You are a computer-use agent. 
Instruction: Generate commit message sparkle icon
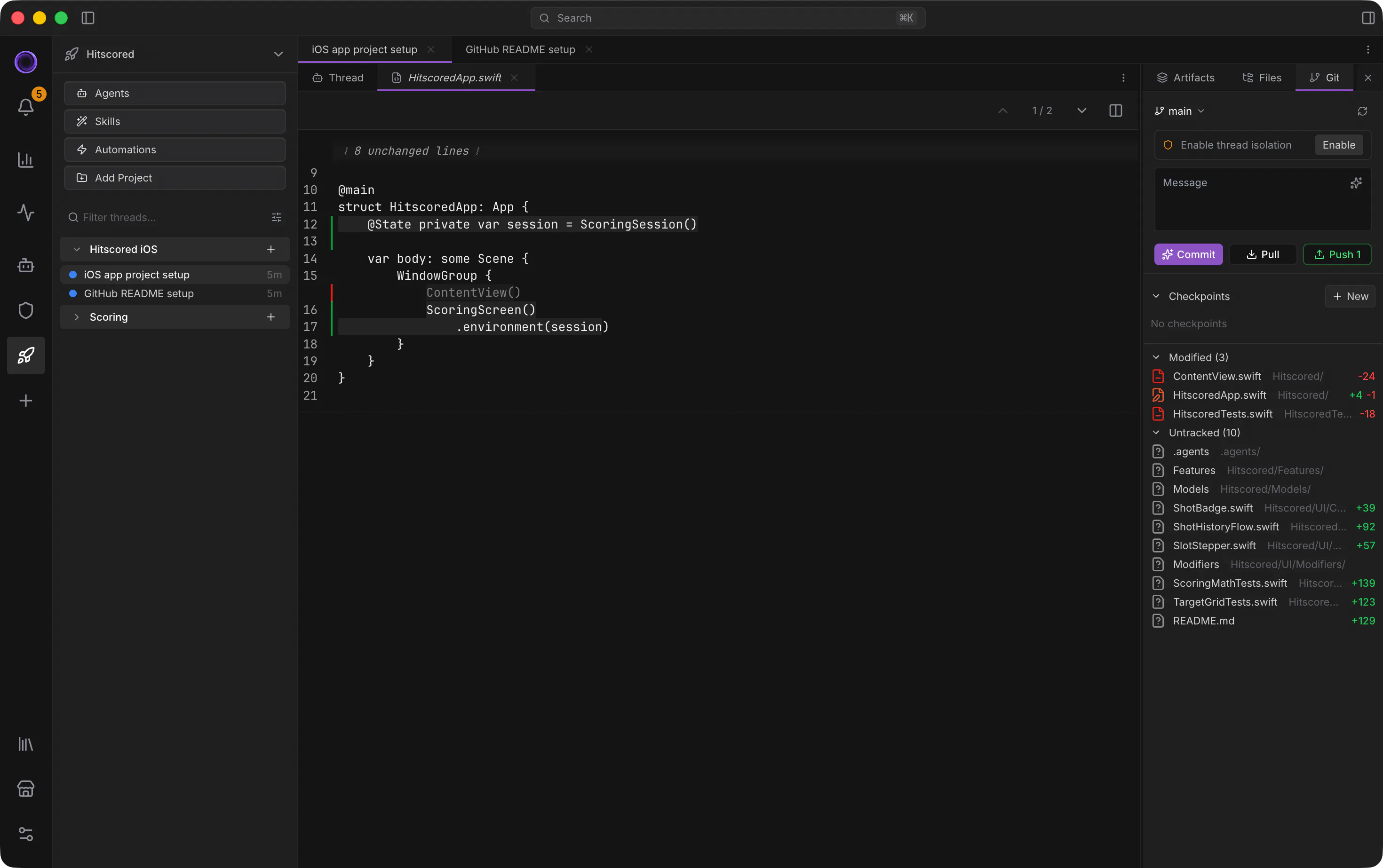(x=1356, y=182)
